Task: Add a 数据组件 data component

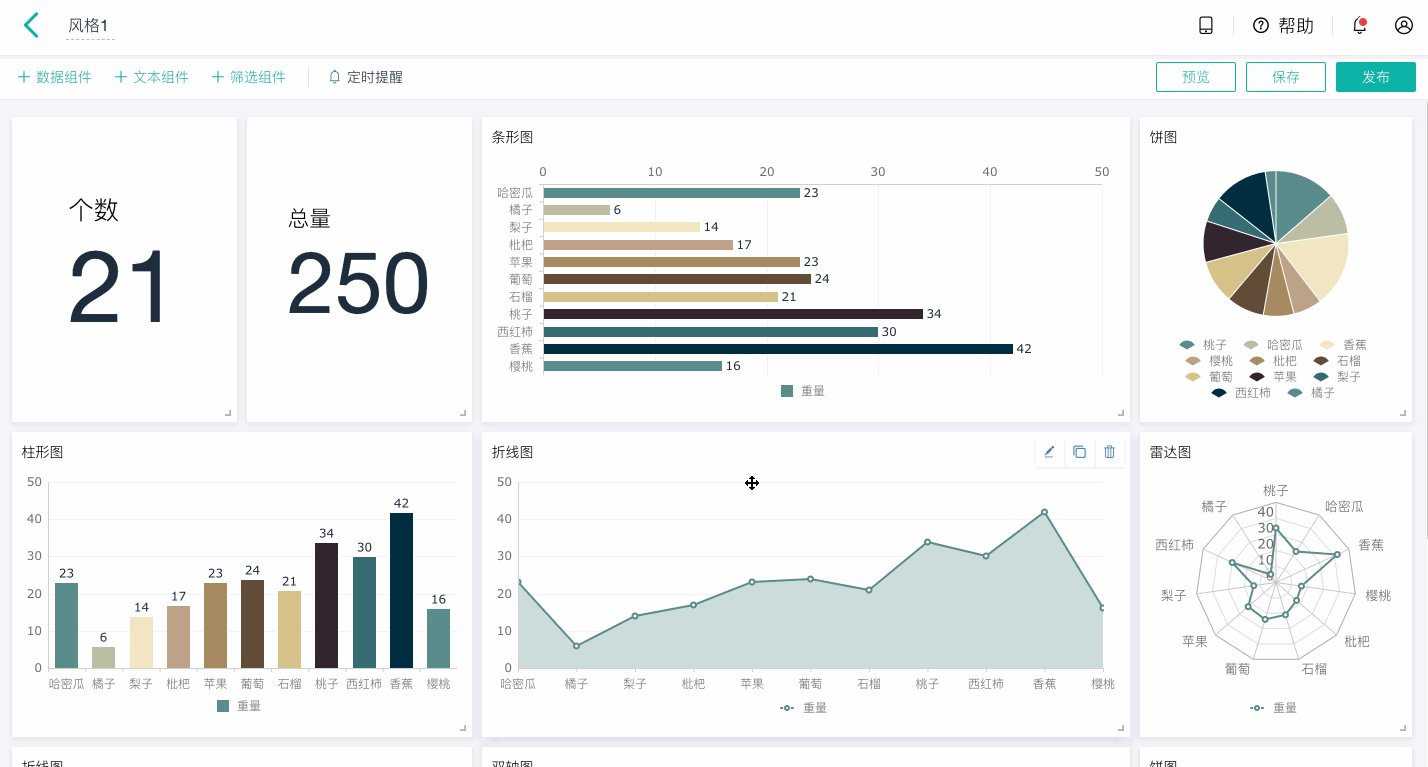Action: coord(55,77)
